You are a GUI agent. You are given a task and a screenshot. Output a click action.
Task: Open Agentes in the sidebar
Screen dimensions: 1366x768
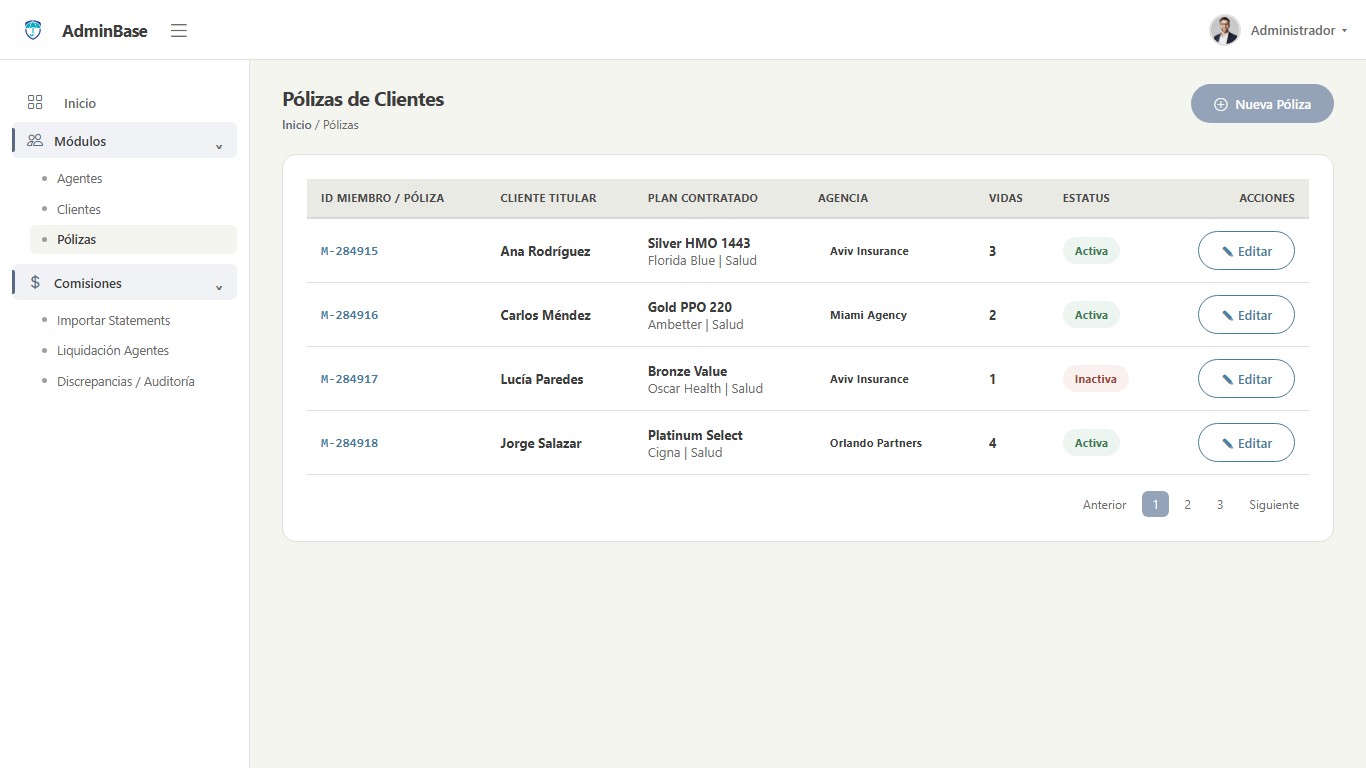coord(80,179)
